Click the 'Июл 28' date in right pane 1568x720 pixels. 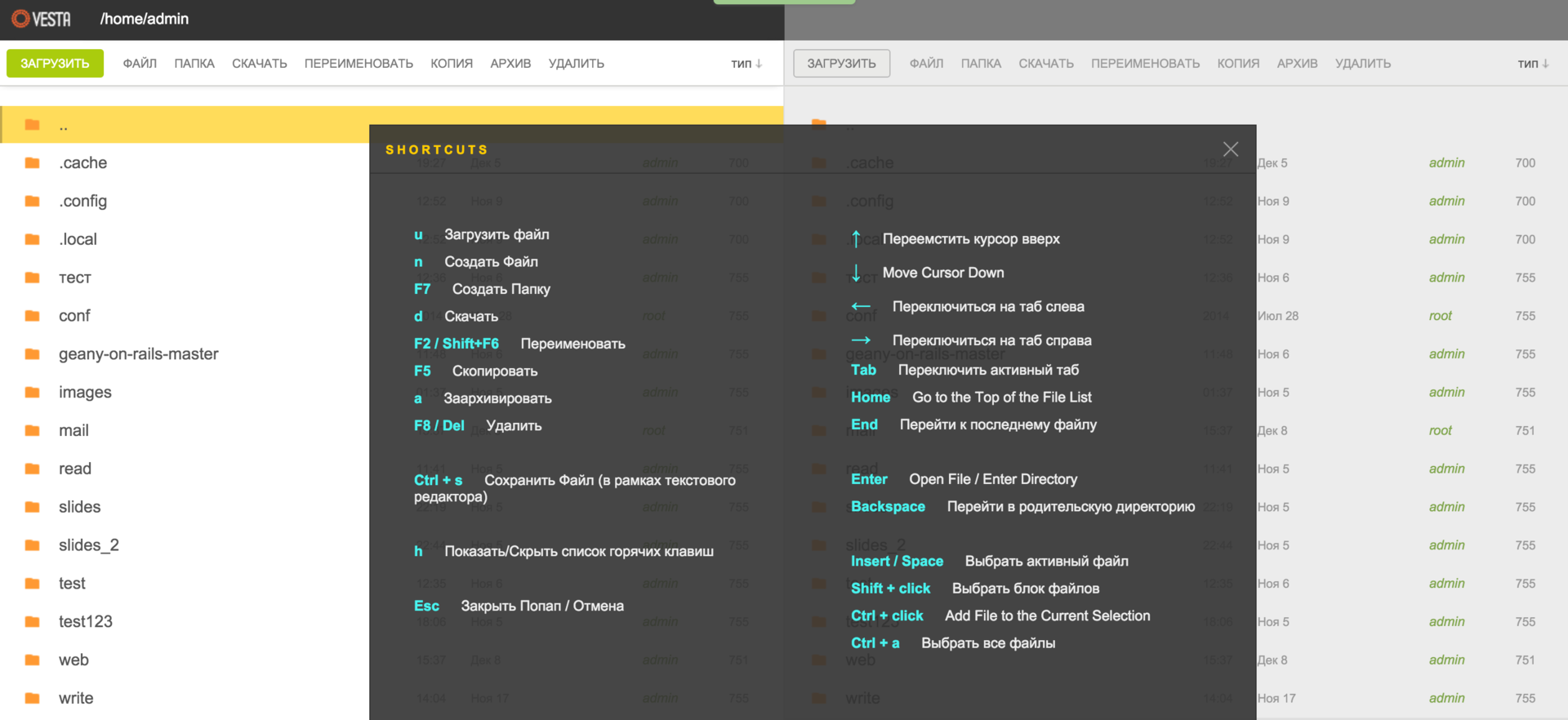[x=1278, y=316]
